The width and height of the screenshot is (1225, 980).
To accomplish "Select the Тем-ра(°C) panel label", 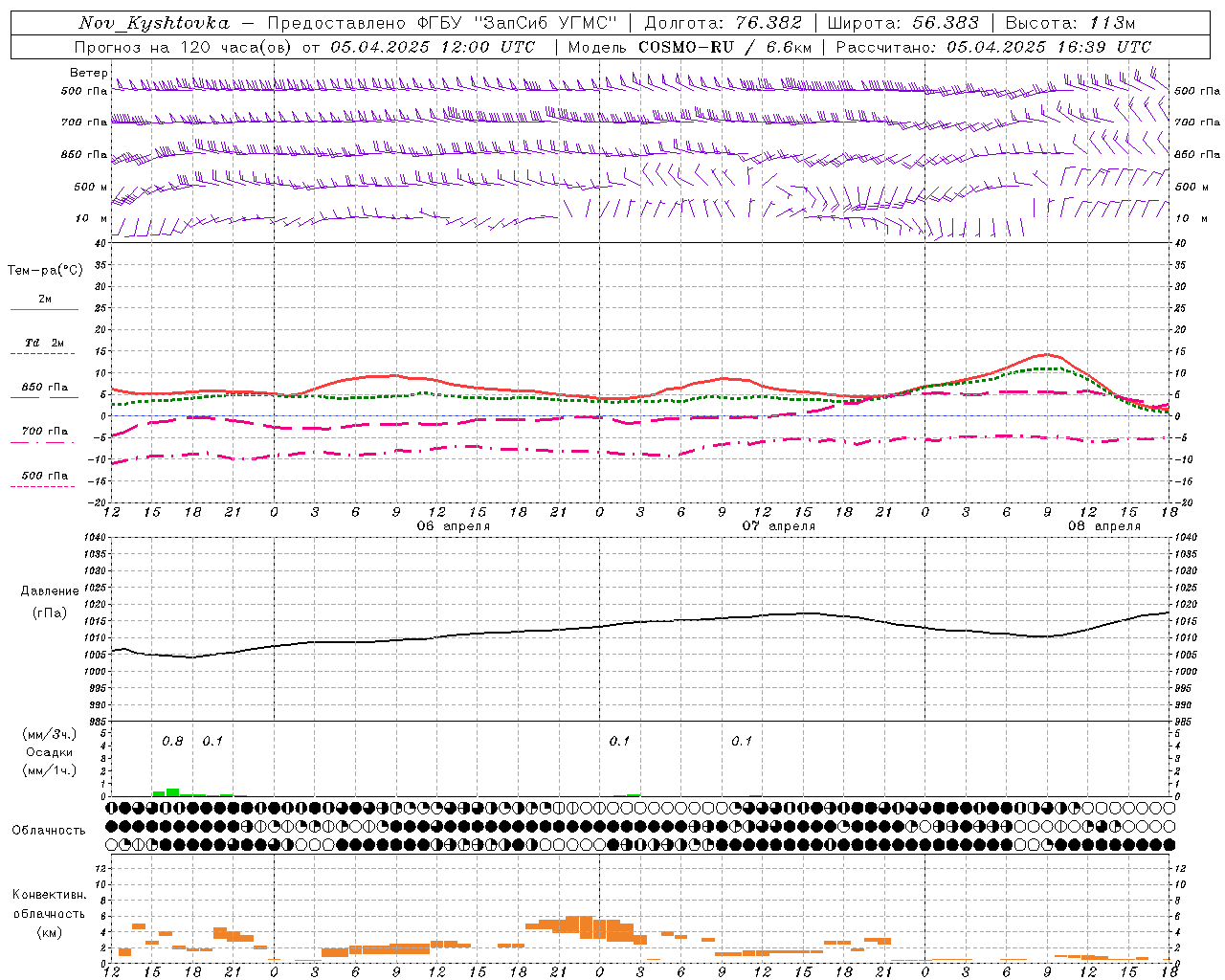I will 45,271.
